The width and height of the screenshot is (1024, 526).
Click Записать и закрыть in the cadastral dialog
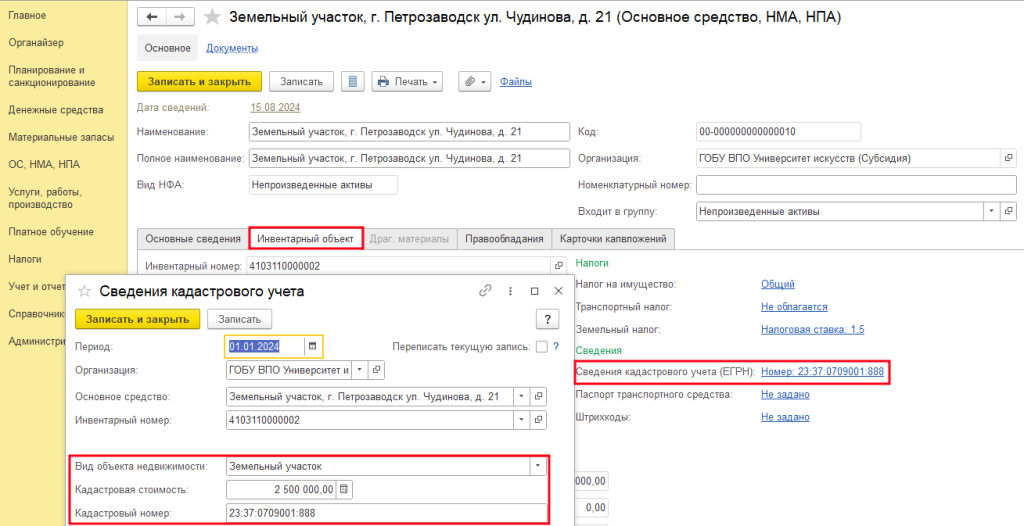(138, 319)
